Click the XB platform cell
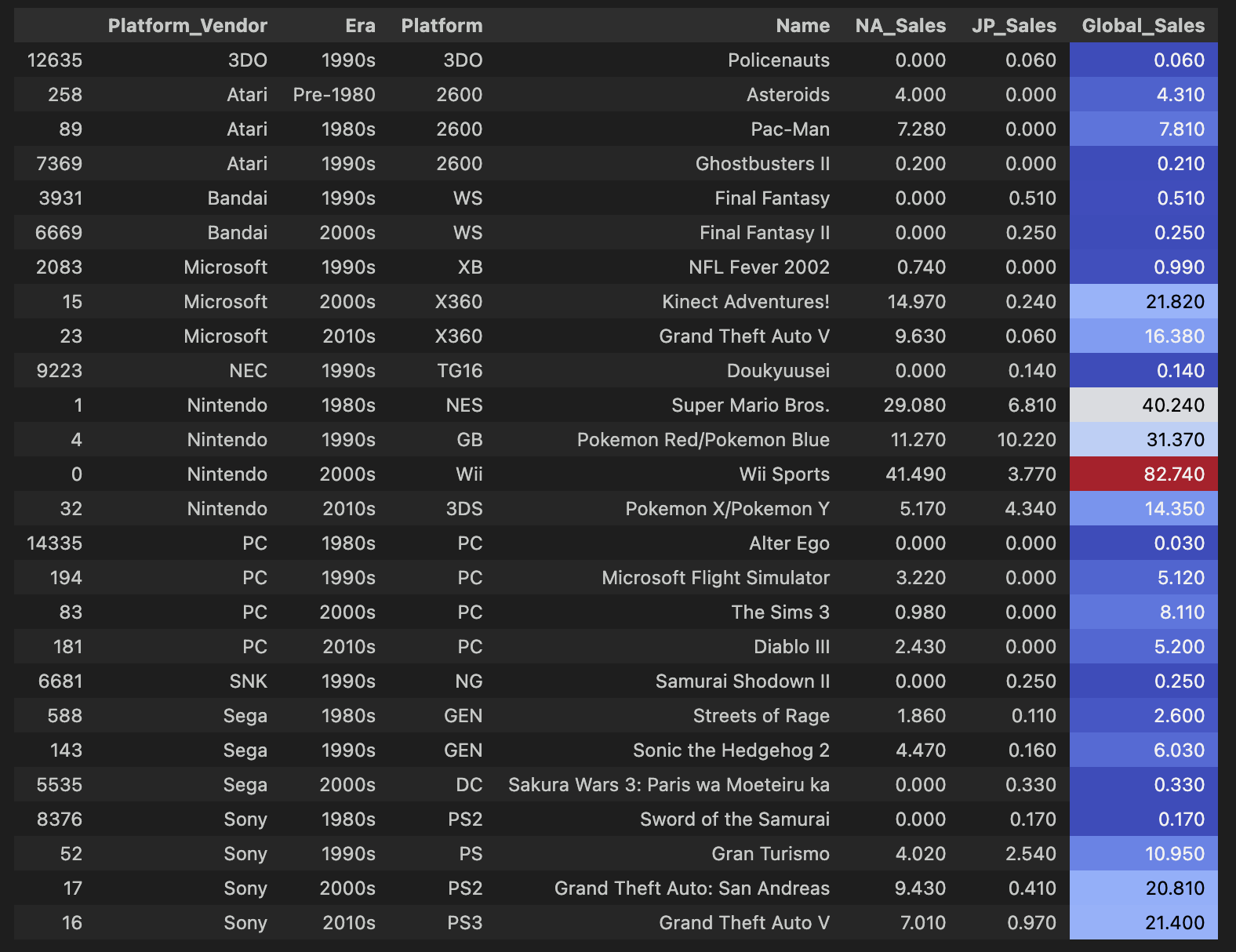 470,267
